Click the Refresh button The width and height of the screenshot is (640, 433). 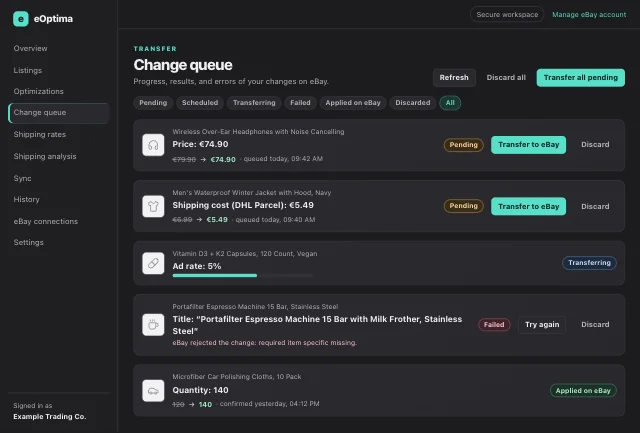click(x=454, y=78)
